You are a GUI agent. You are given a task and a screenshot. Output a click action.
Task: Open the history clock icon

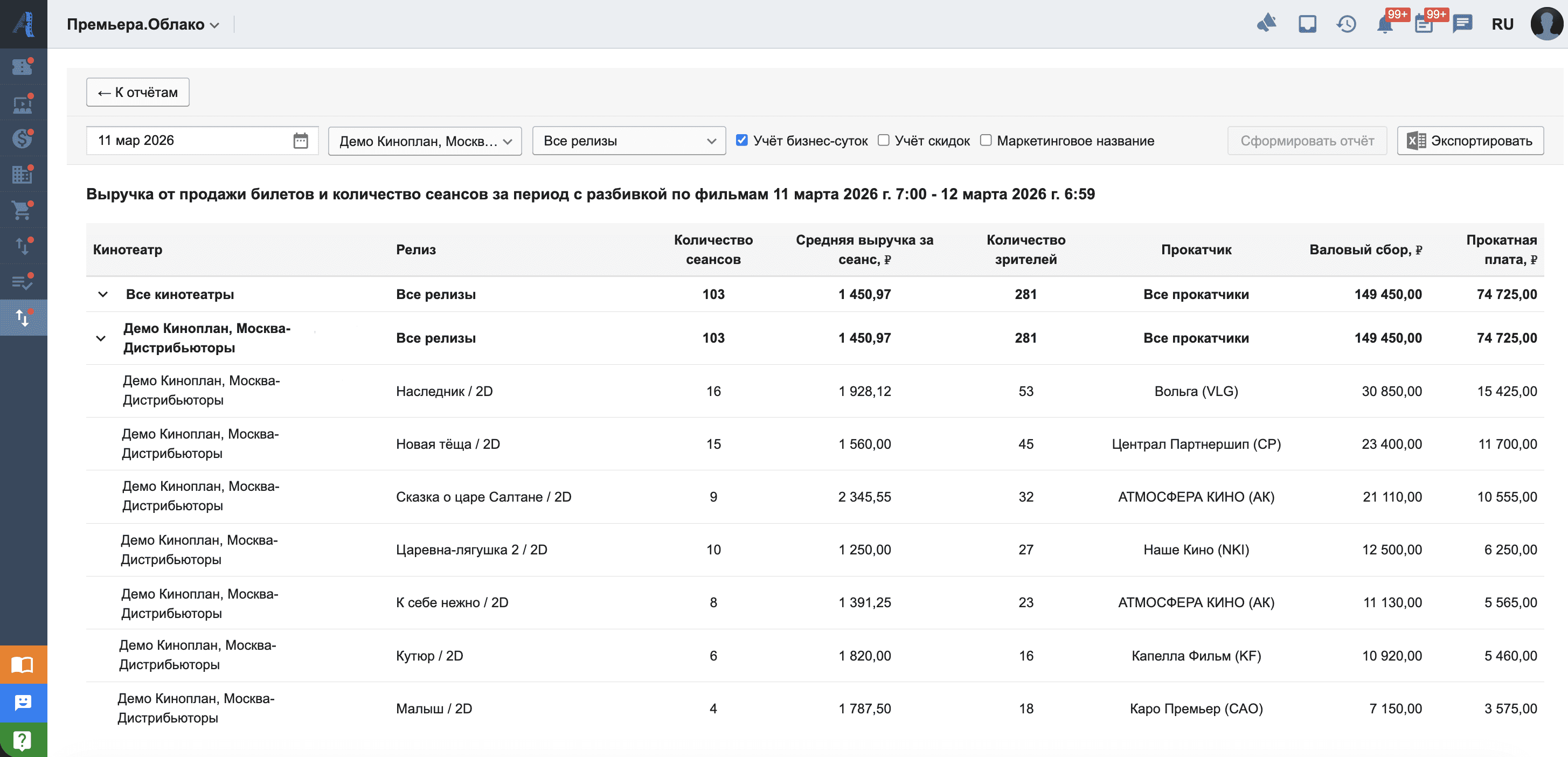tap(1346, 24)
